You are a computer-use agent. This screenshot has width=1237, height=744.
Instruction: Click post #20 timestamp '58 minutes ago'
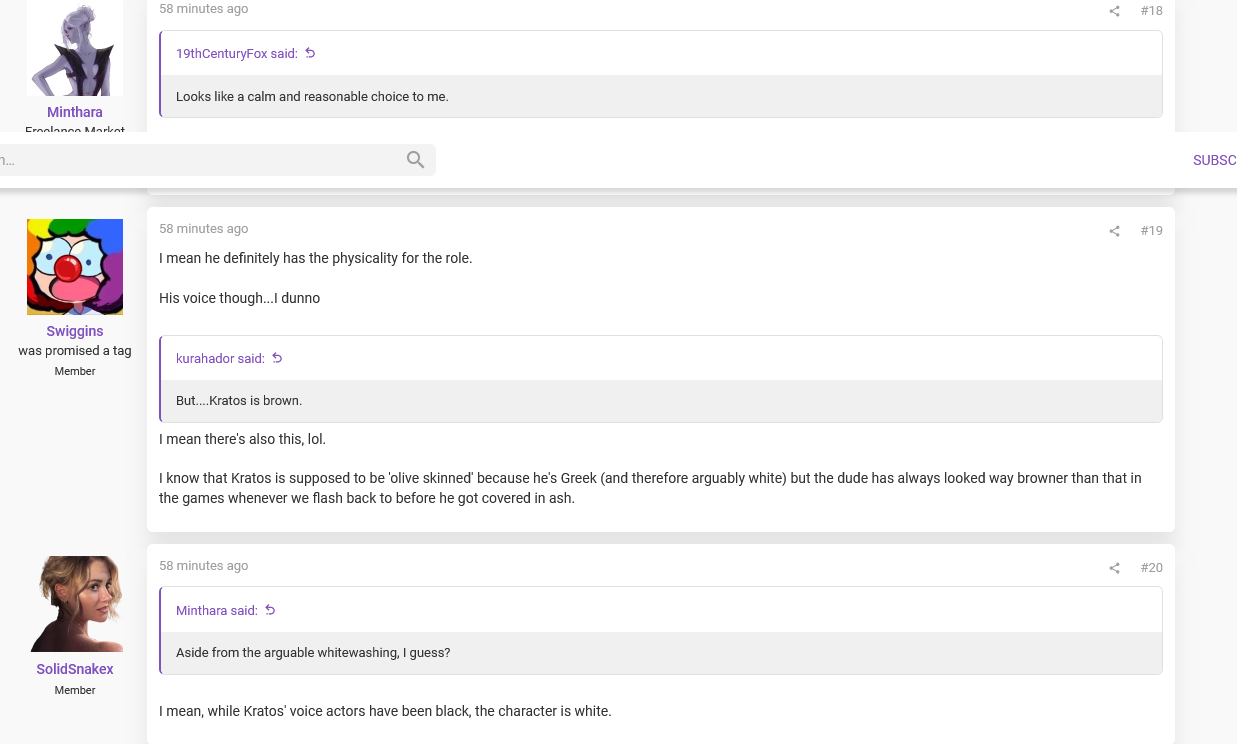point(204,566)
